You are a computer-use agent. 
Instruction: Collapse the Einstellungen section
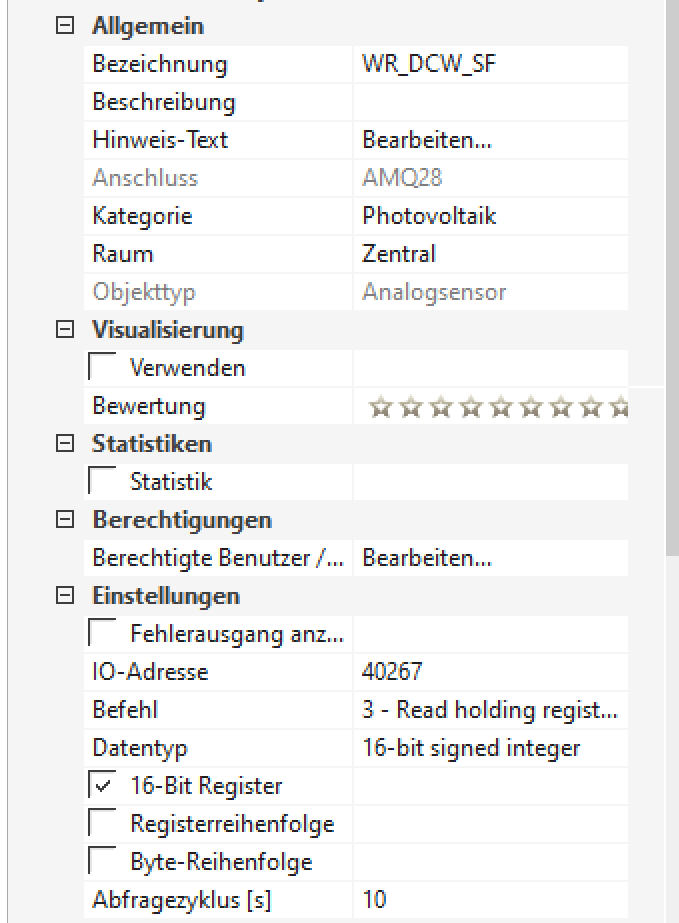point(66,597)
